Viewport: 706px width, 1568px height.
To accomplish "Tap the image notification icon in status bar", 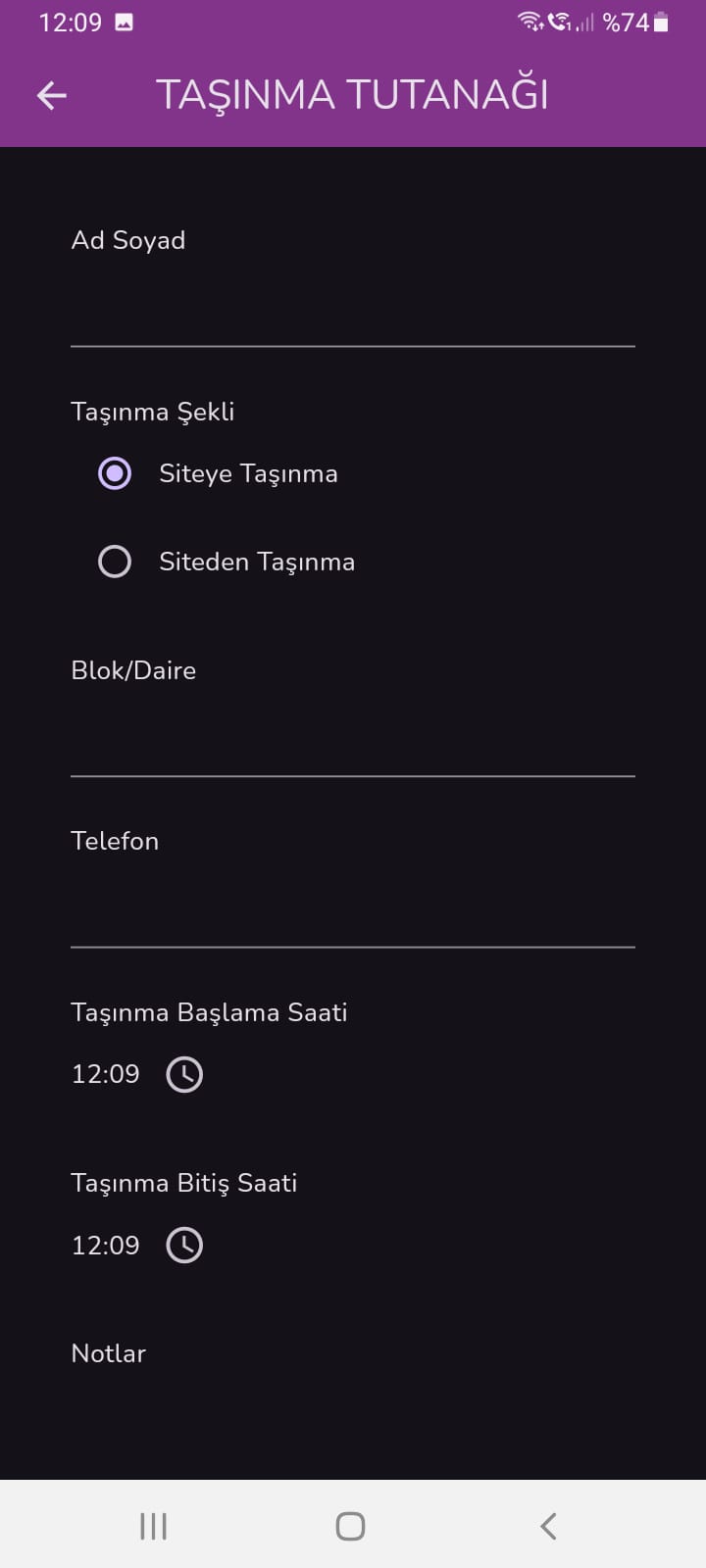I will (124, 22).
